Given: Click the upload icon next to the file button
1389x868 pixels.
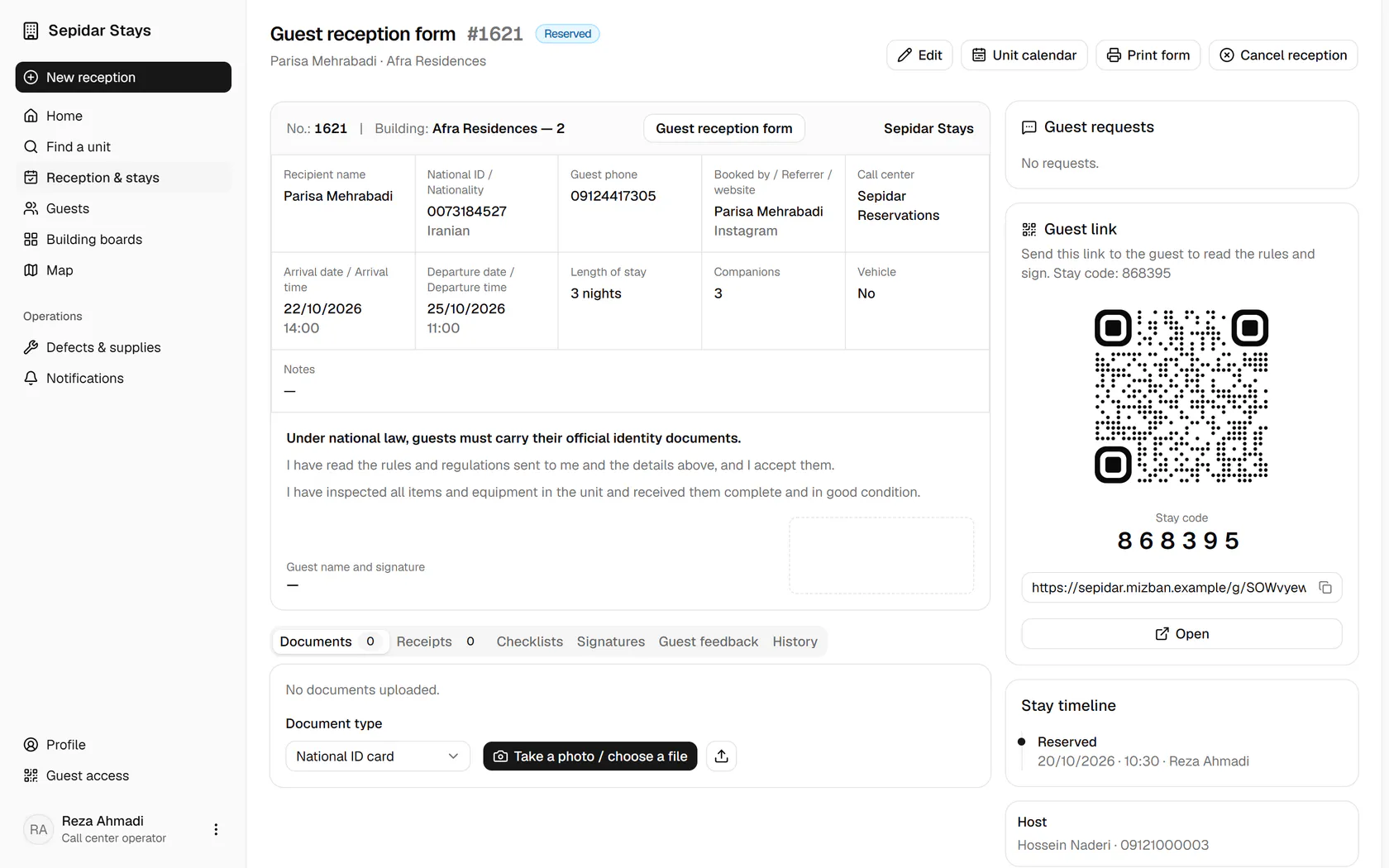Looking at the screenshot, I should [x=721, y=756].
